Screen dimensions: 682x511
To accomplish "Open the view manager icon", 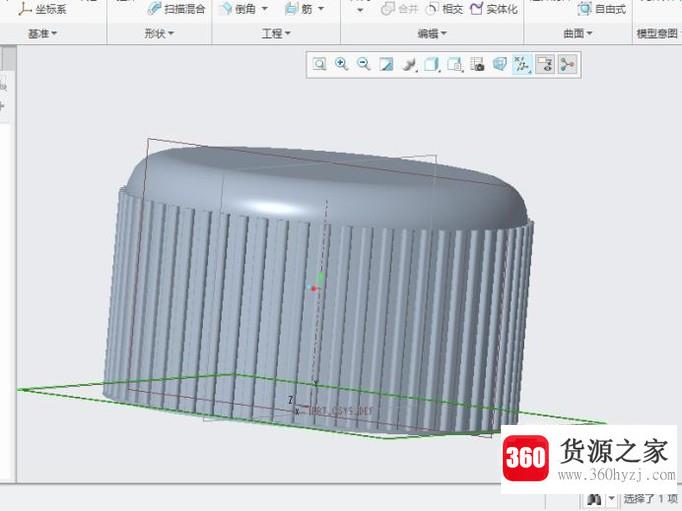I will (x=455, y=65).
